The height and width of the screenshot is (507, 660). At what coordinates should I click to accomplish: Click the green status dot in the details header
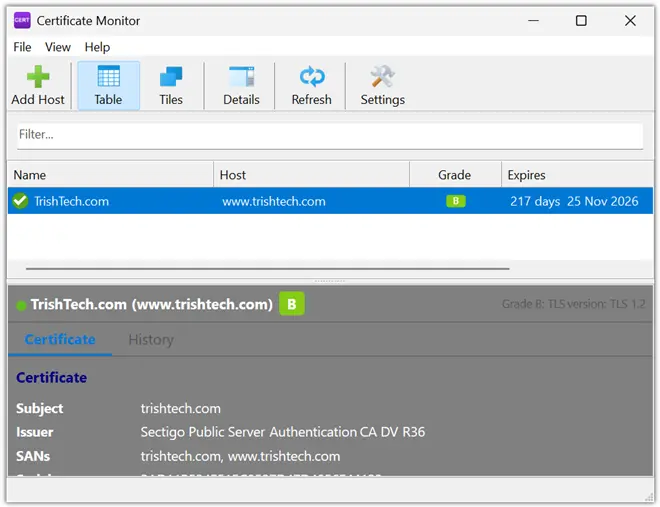(x=21, y=305)
